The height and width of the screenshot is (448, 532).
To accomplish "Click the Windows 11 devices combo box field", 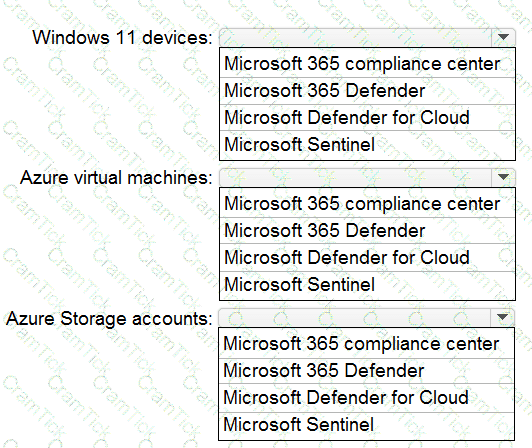I will coord(367,37).
